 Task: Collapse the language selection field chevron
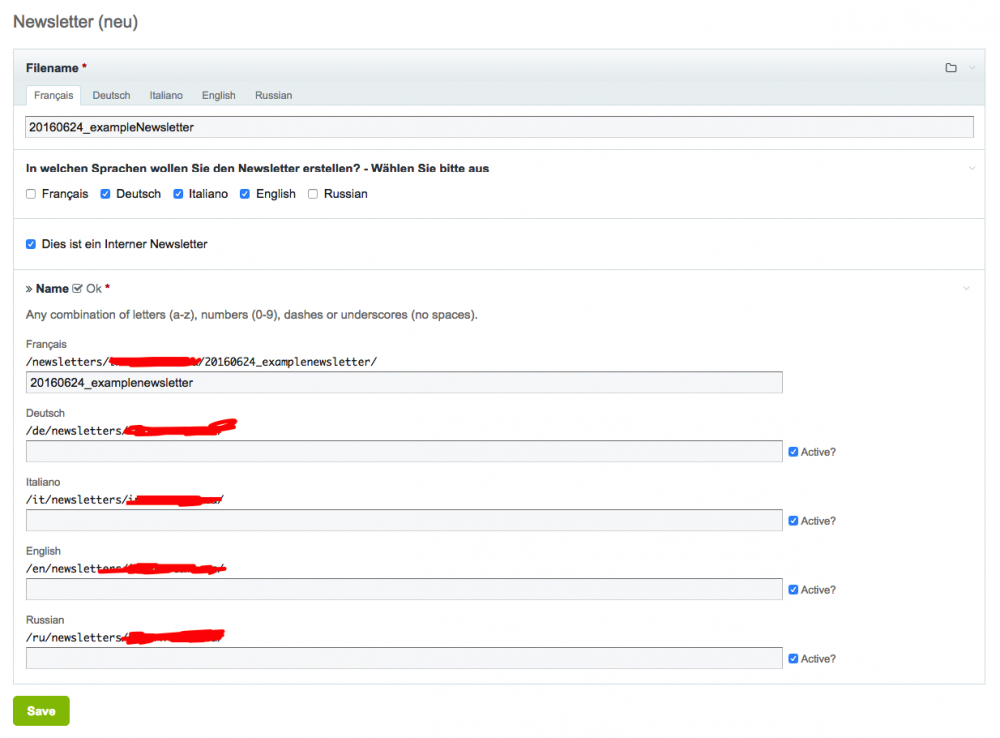972,168
